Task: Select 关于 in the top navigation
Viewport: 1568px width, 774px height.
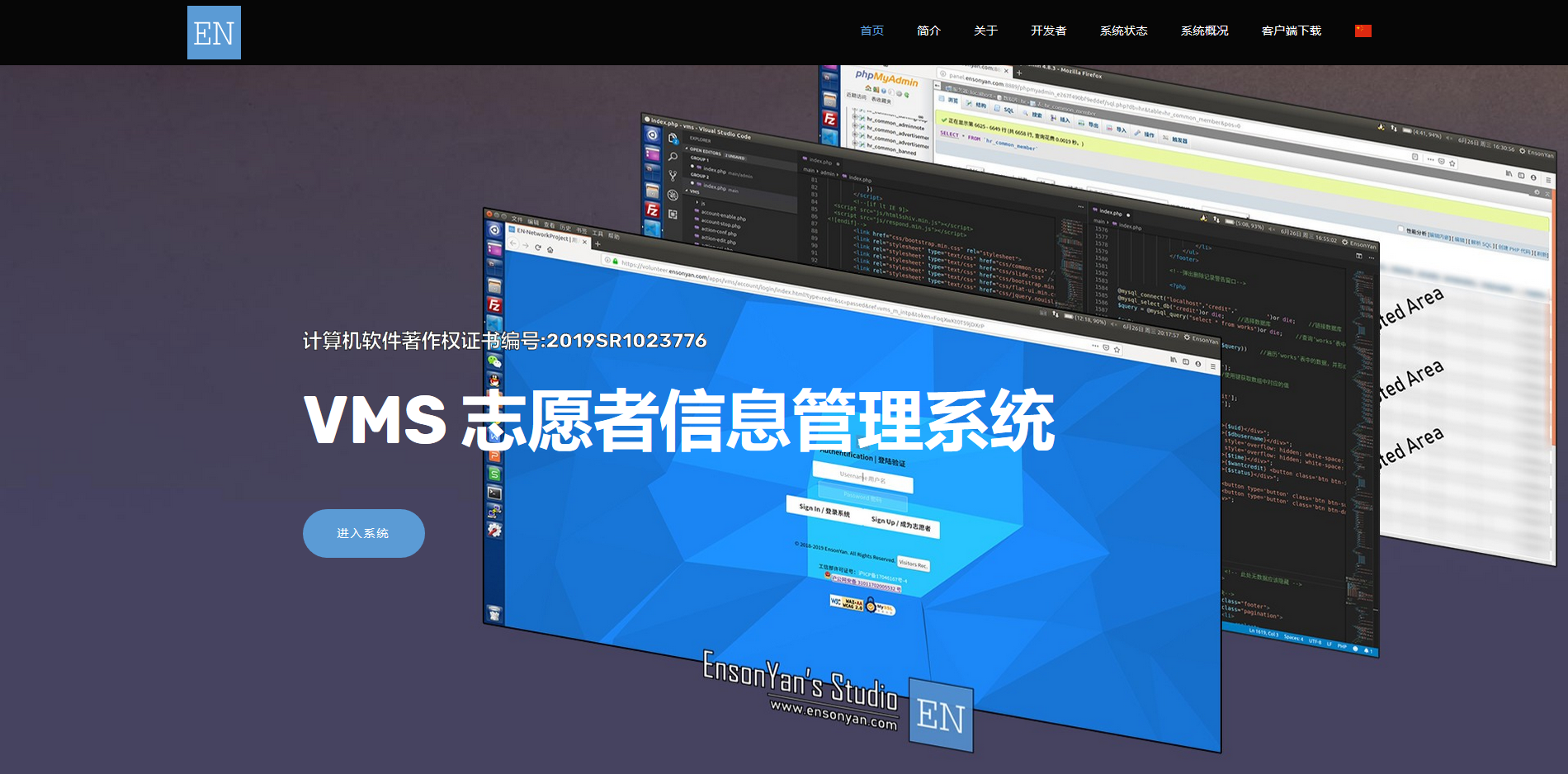Action: coord(985,31)
